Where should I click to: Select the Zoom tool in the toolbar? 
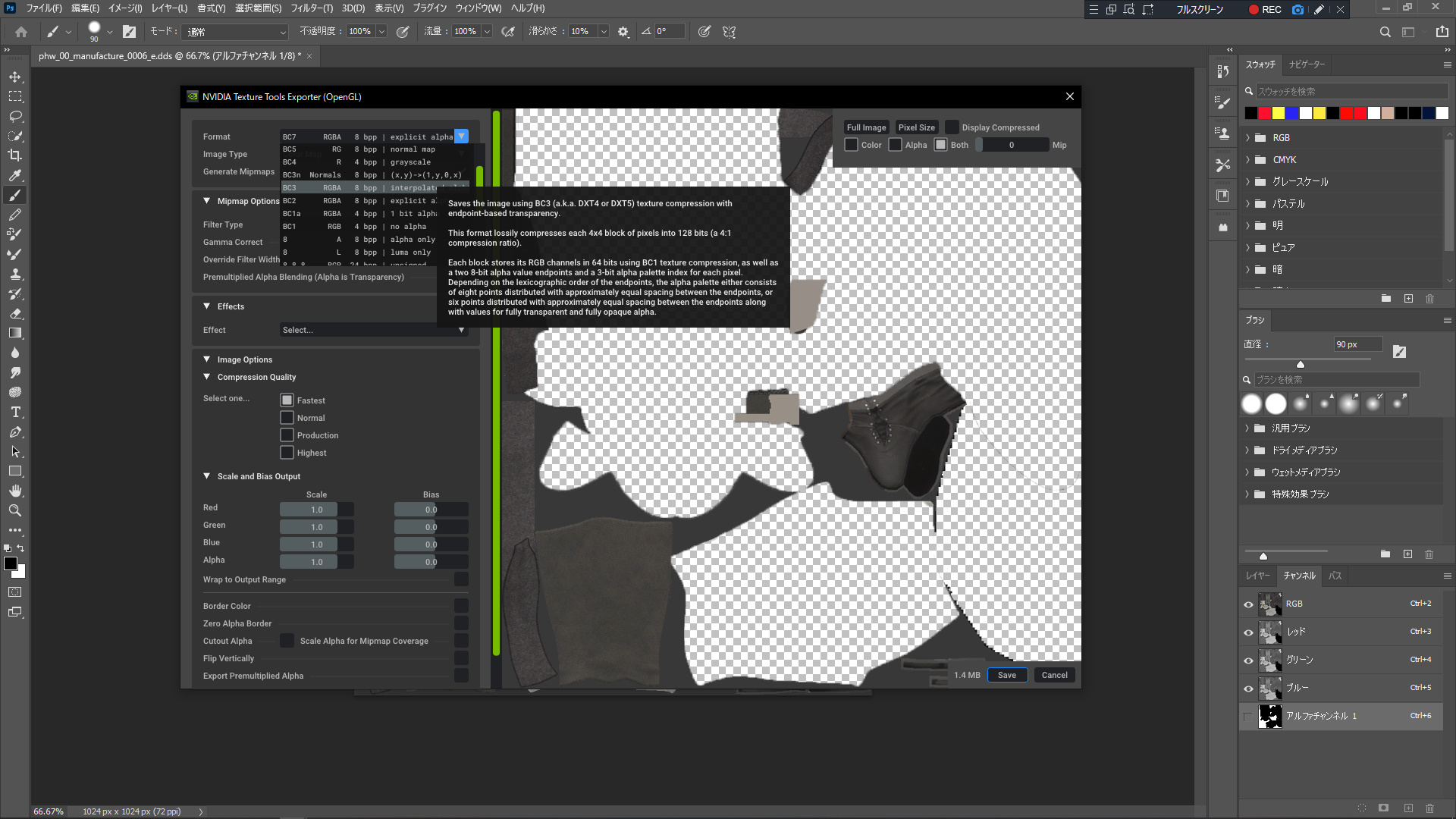click(x=15, y=510)
